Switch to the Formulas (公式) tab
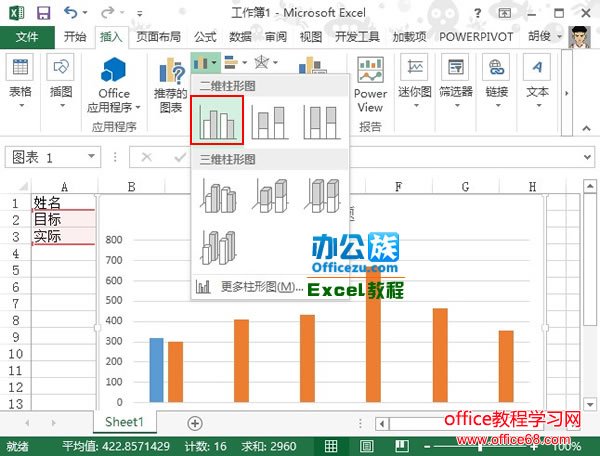Viewport: 600px width, 456px height. click(x=205, y=37)
